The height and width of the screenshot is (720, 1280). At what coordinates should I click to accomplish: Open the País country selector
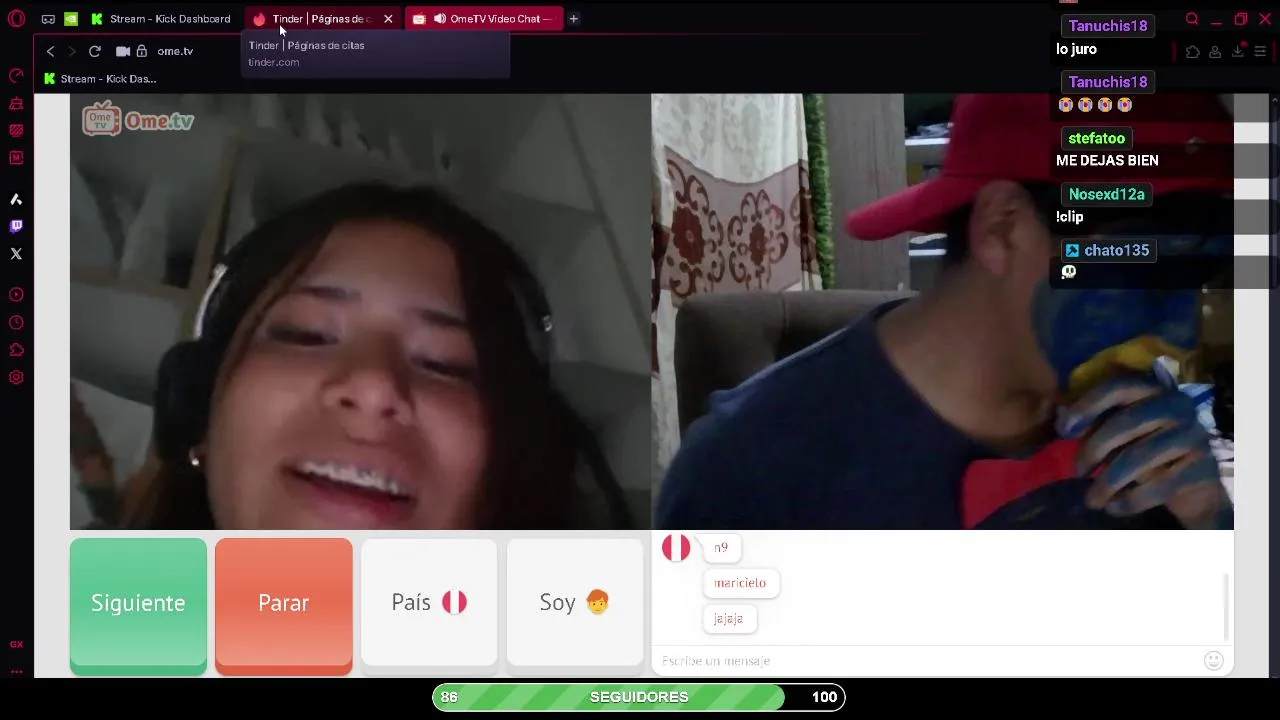pos(429,603)
